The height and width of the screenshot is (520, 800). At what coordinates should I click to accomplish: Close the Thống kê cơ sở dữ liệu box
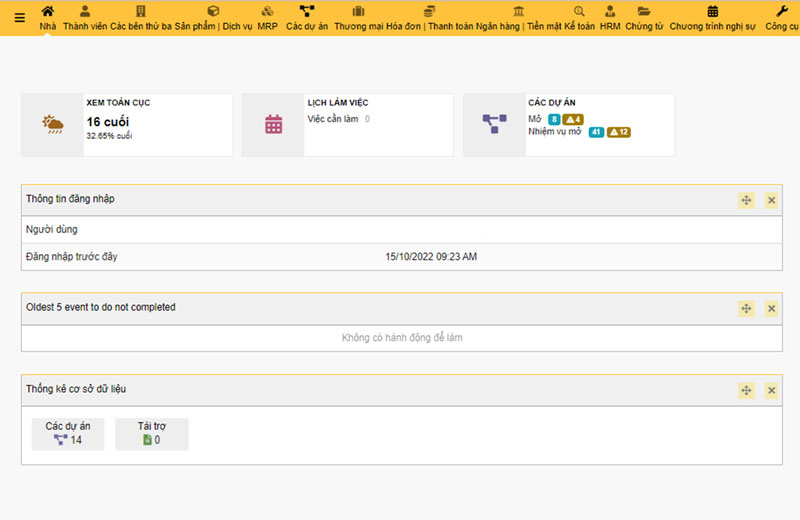771,390
